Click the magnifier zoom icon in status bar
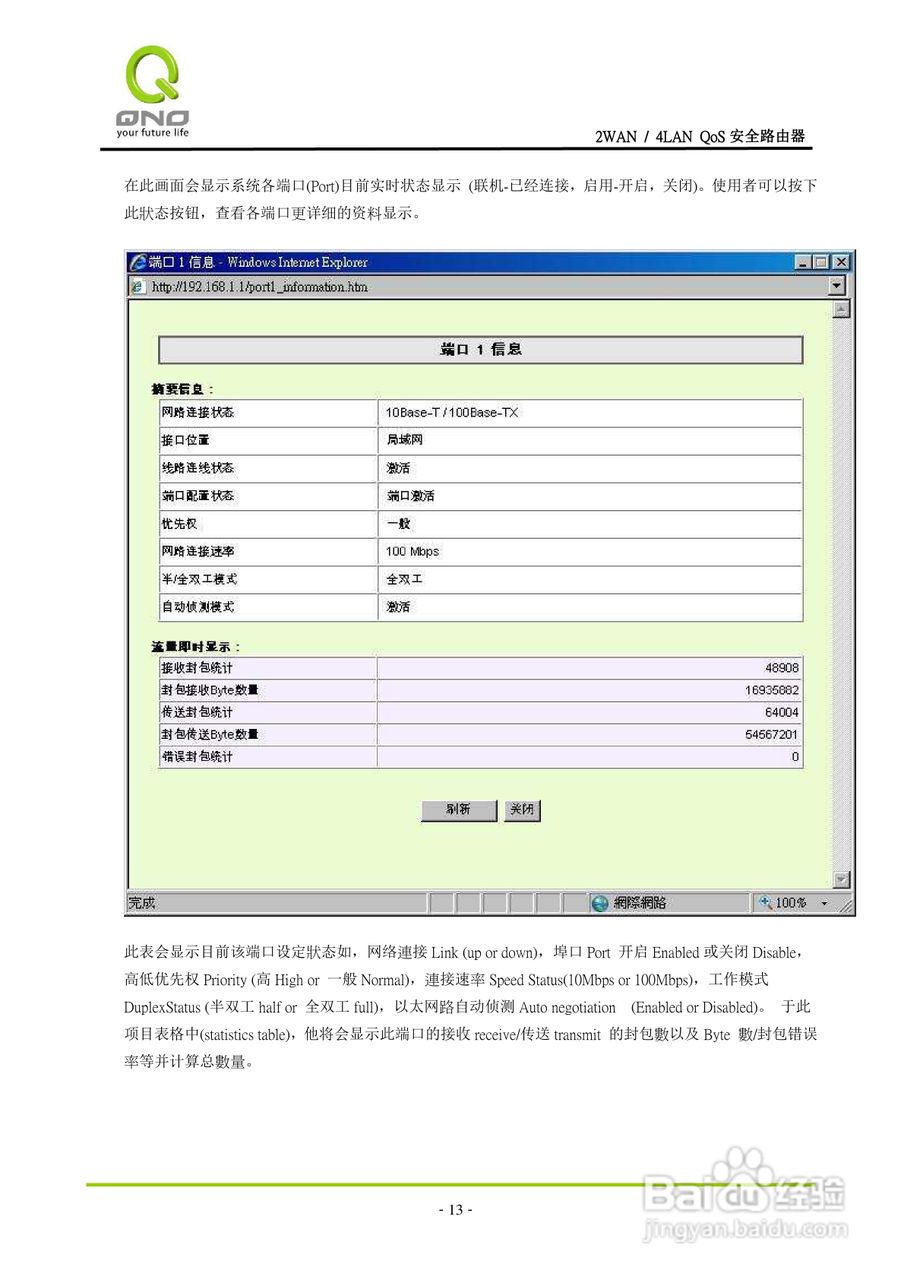This screenshot has width=904, height=1280. coord(766,903)
